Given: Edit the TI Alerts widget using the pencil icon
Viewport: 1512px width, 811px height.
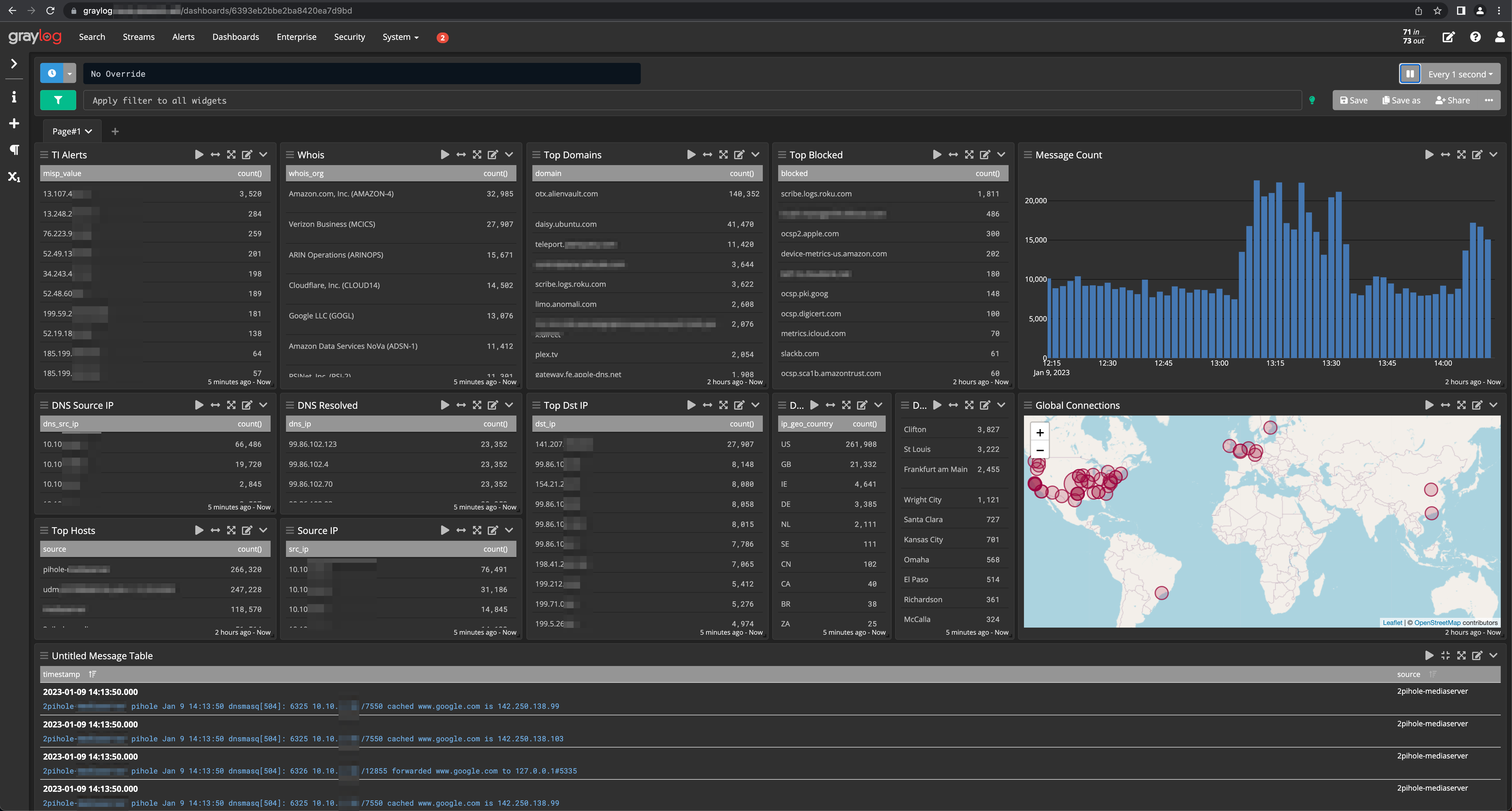Looking at the screenshot, I should tap(247, 154).
